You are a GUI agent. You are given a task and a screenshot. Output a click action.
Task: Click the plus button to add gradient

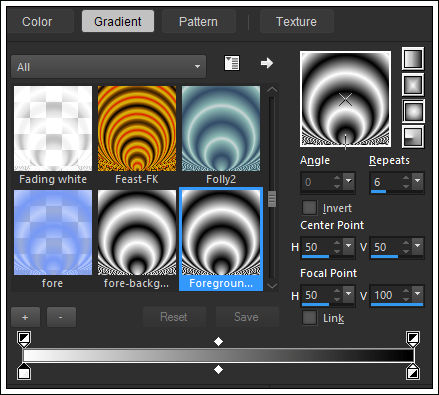tap(25, 317)
